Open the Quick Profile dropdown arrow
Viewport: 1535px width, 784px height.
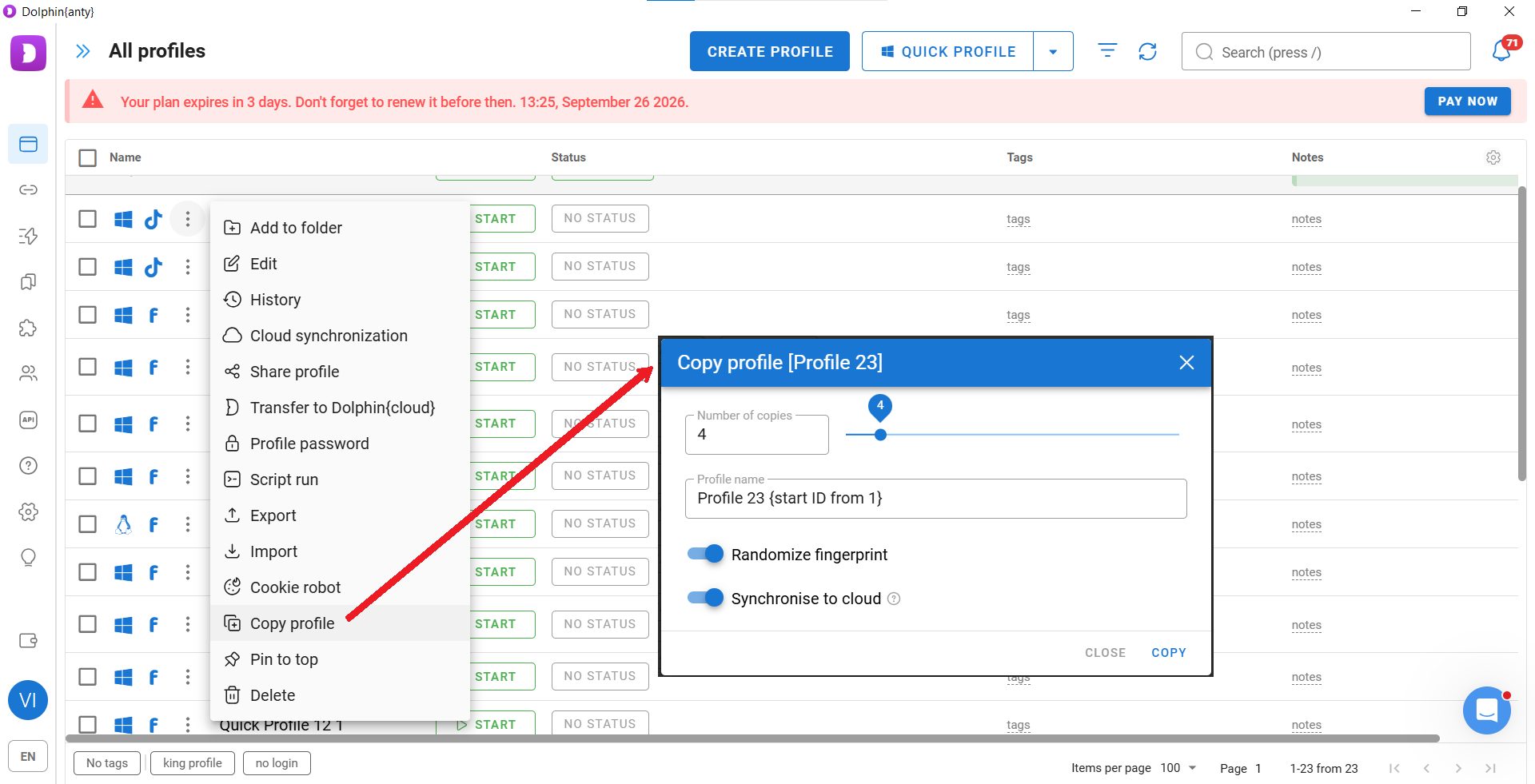tap(1053, 52)
